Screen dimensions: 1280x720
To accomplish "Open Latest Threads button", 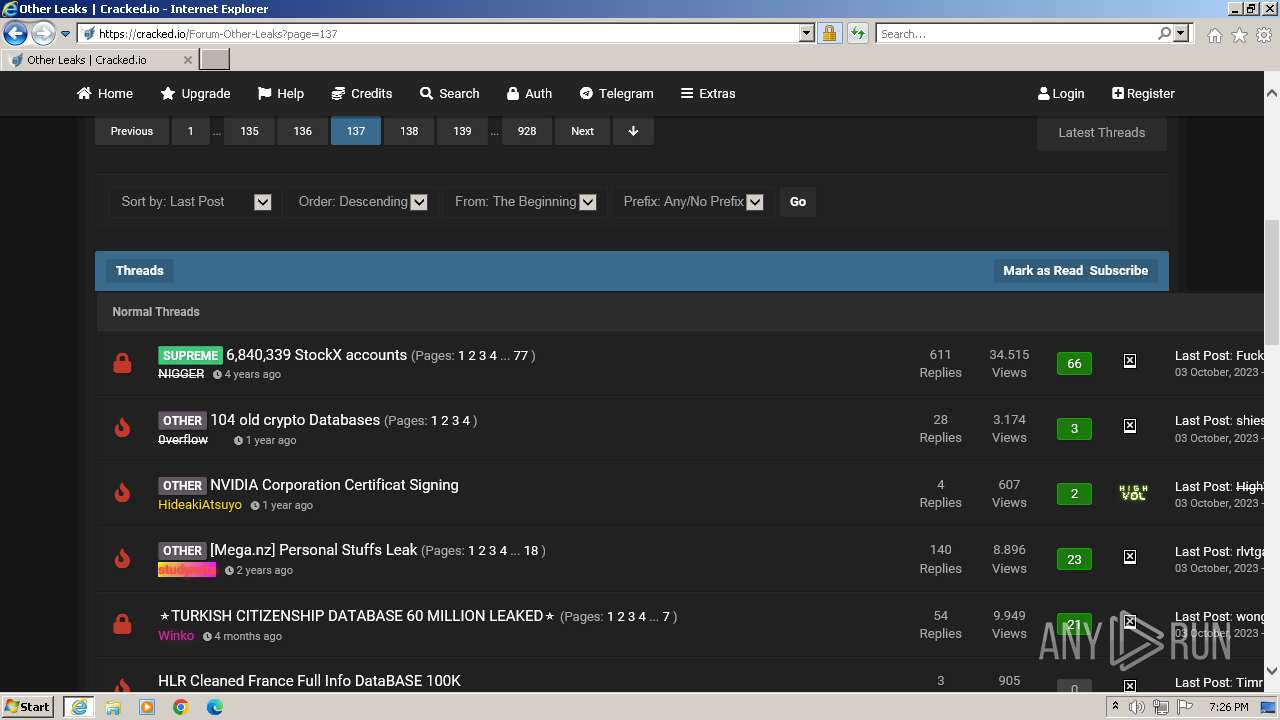I will pyautogui.click(x=1101, y=132).
